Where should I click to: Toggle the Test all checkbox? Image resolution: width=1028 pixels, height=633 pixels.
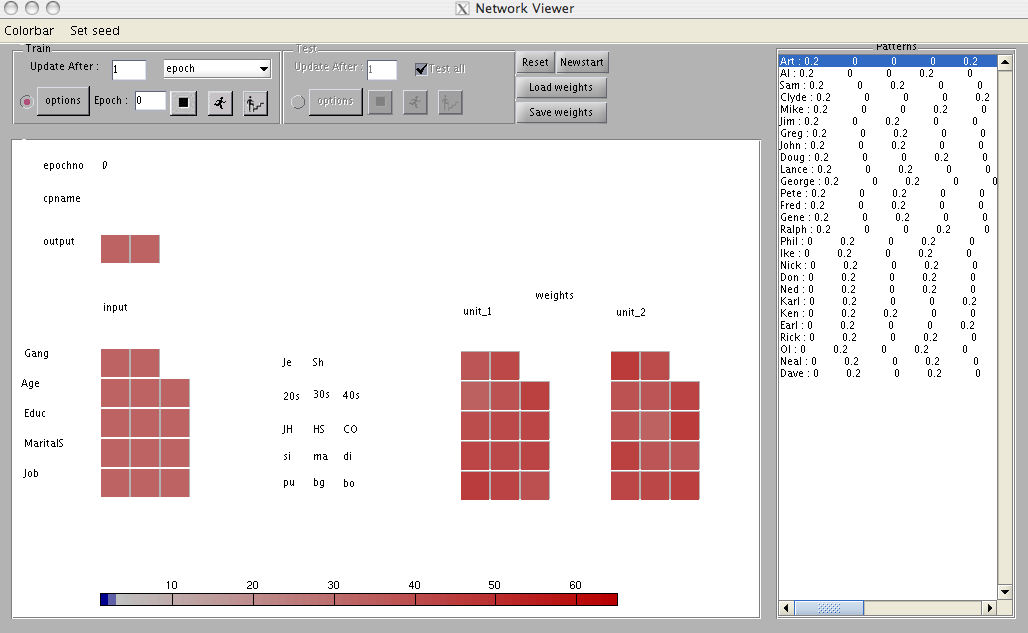421,69
